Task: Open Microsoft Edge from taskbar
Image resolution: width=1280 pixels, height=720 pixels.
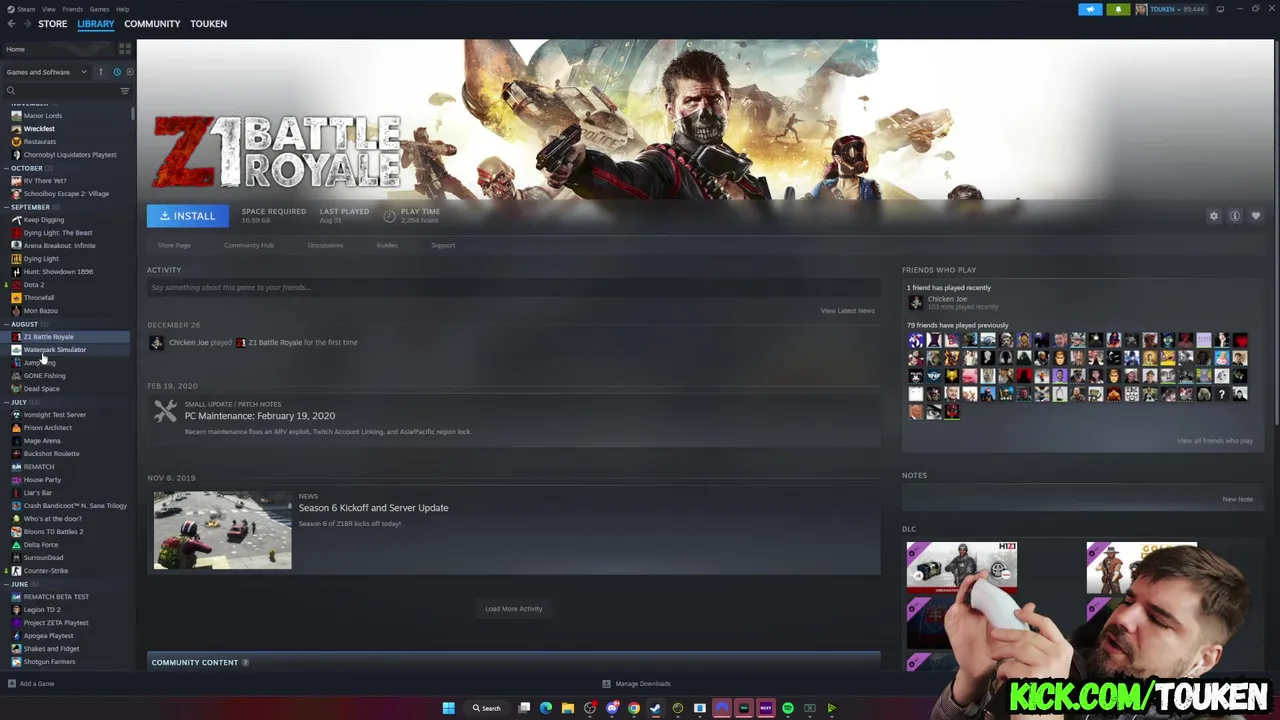Action: pyautogui.click(x=546, y=708)
